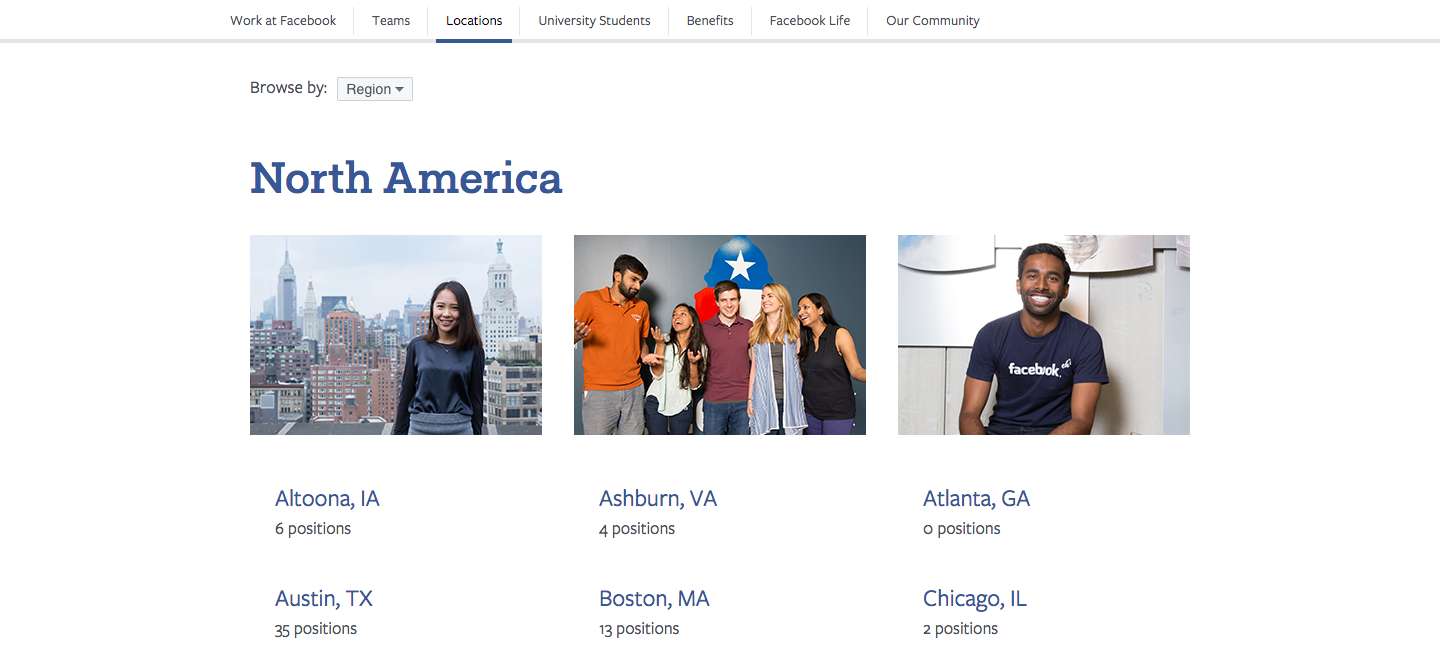Screen dimensions: 1440x666
Task: Click the New York skyline woman photo
Action: [x=396, y=335]
